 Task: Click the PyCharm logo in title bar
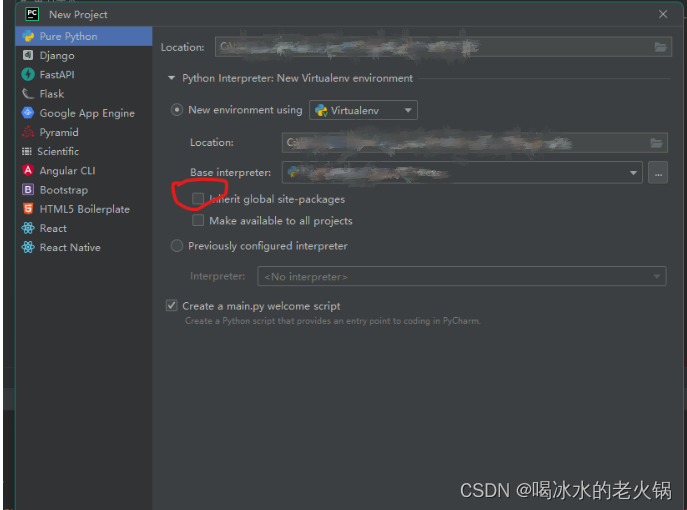click(x=32, y=14)
